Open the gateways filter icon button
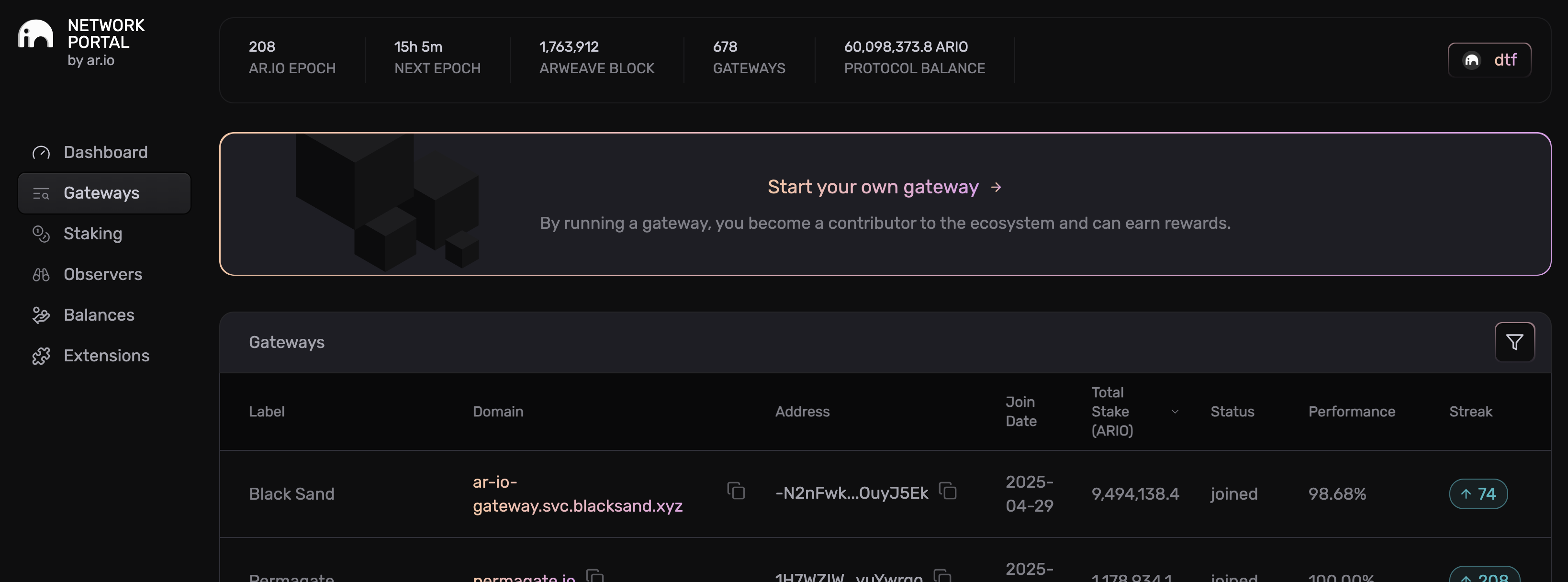The width and height of the screenshot is (1568, 582). [x=1514, y=342]
